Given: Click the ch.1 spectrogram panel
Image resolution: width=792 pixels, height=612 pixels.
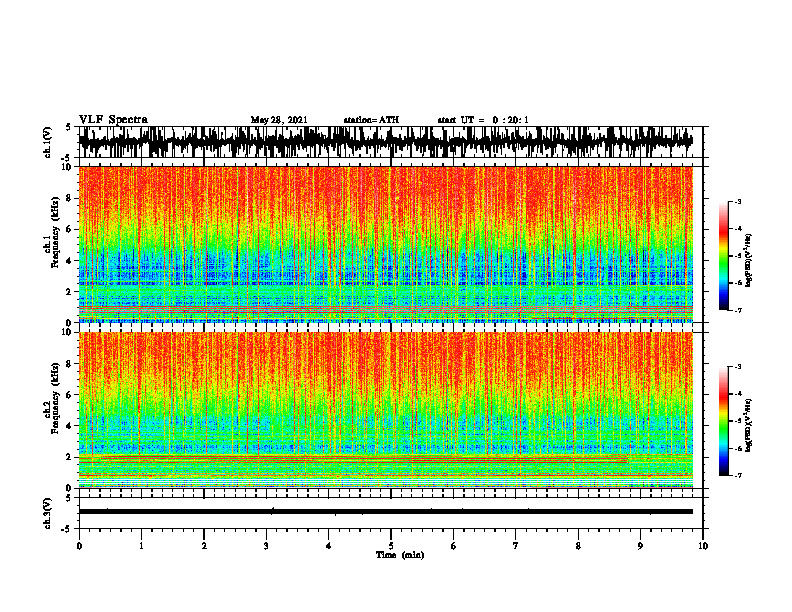Looking at the screenshot, I should [x=385, y=244].
